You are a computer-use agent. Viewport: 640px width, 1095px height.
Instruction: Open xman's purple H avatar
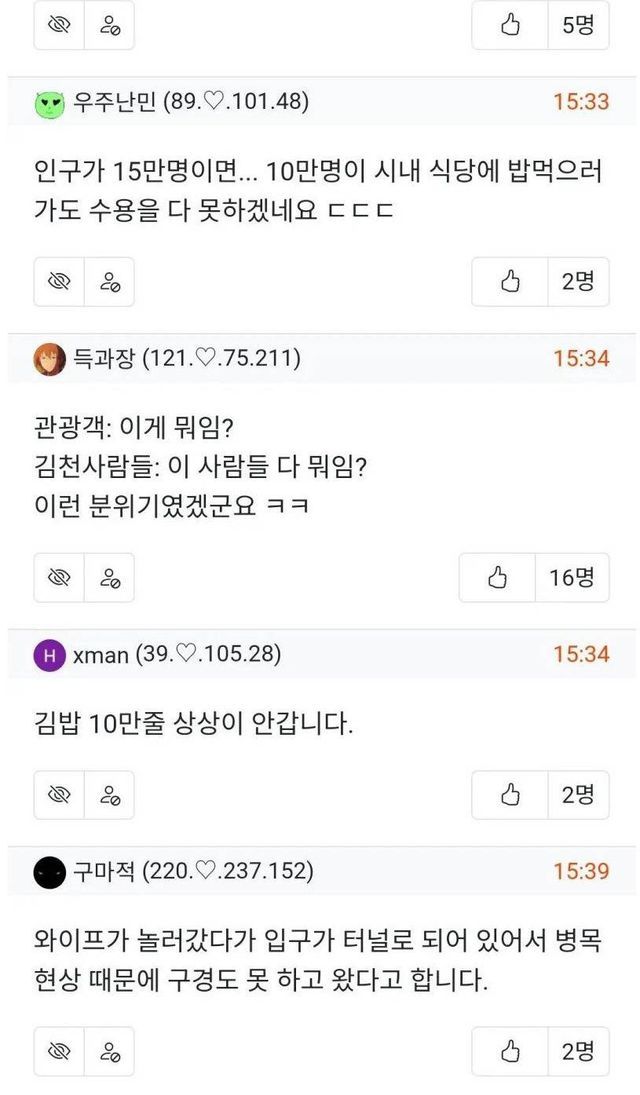tap(50, 656)
